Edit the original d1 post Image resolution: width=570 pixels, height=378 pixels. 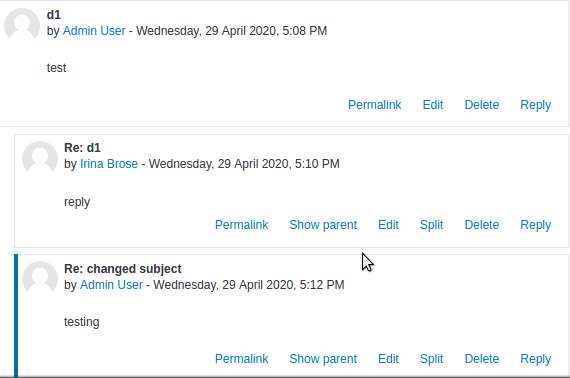pos(433,105)
